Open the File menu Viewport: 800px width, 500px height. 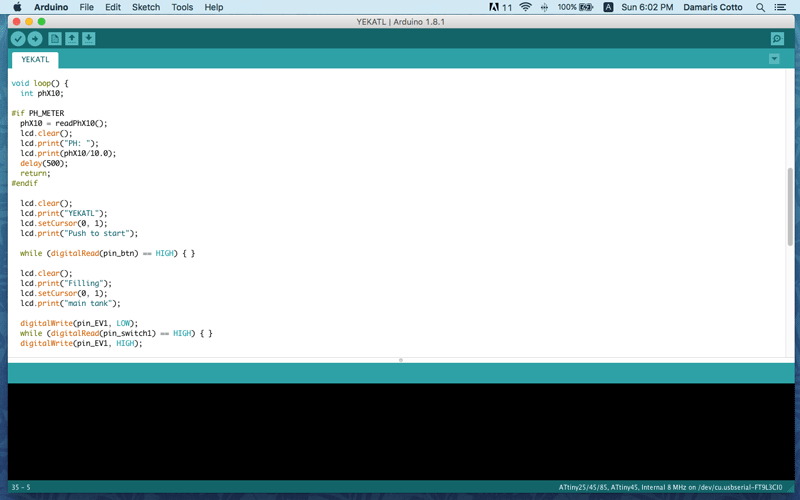pyautogui.click(x=86, y=7)
